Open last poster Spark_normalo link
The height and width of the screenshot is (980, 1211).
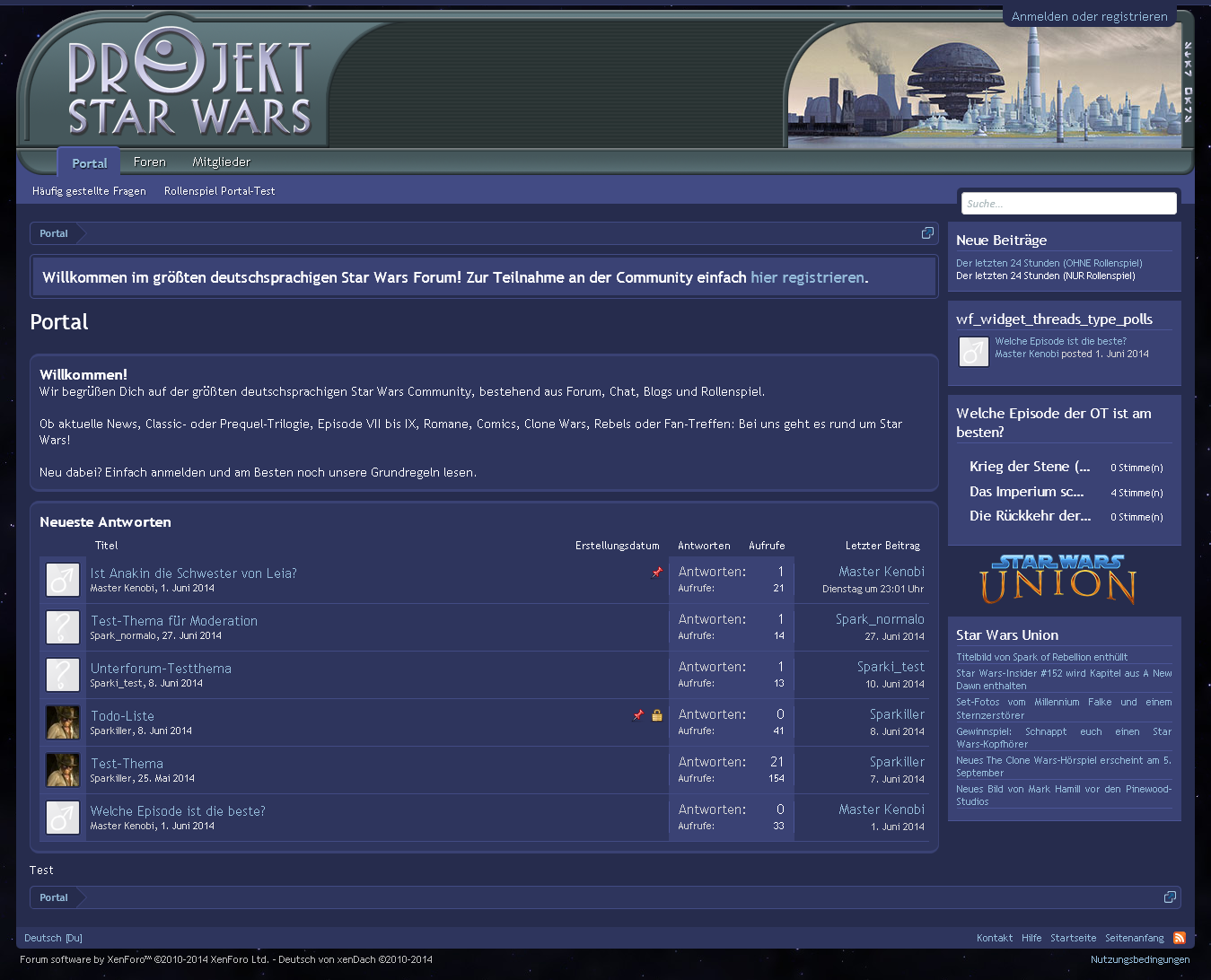click(x=880, y=619)
